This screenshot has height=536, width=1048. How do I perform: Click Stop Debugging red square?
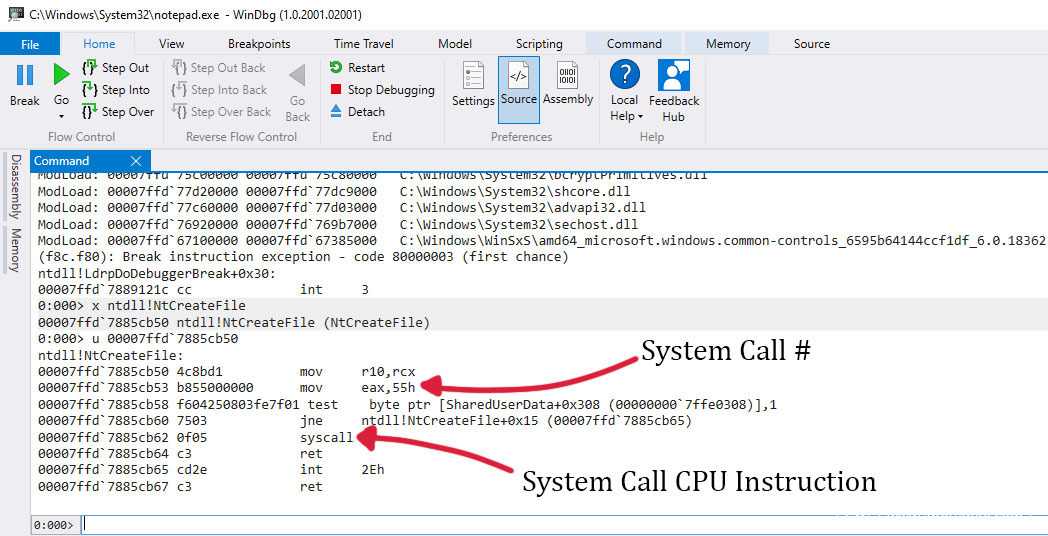[x=337, y=90]
